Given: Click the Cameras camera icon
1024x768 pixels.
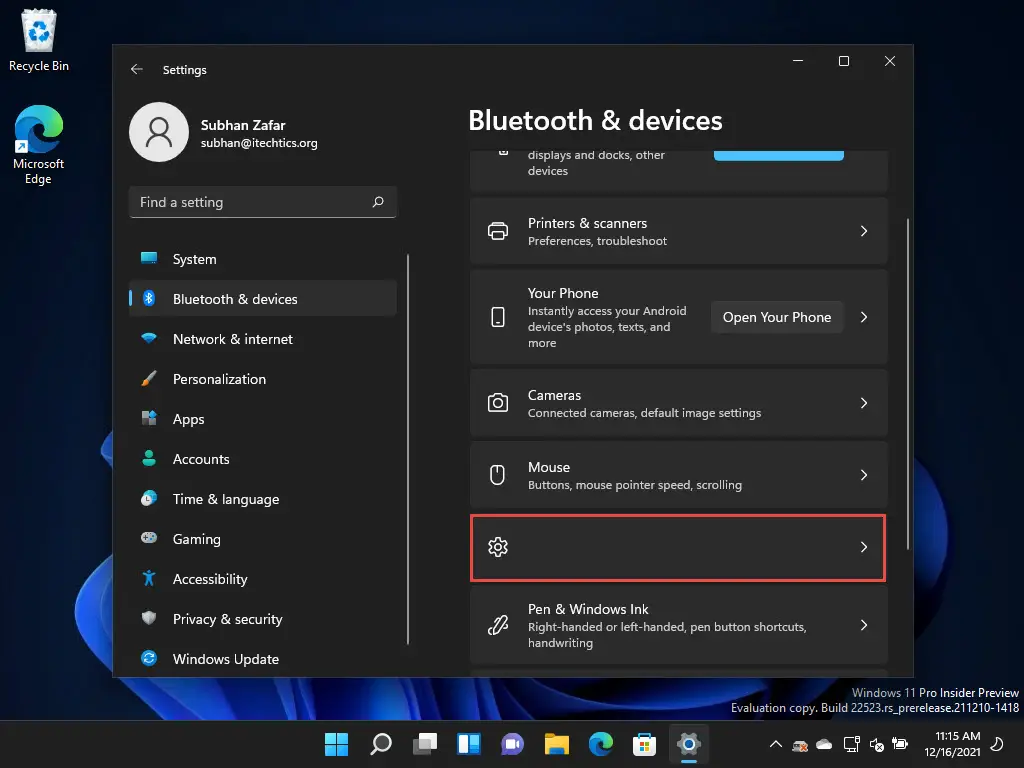Looking at the screenshot, I should tap(498, 403).
